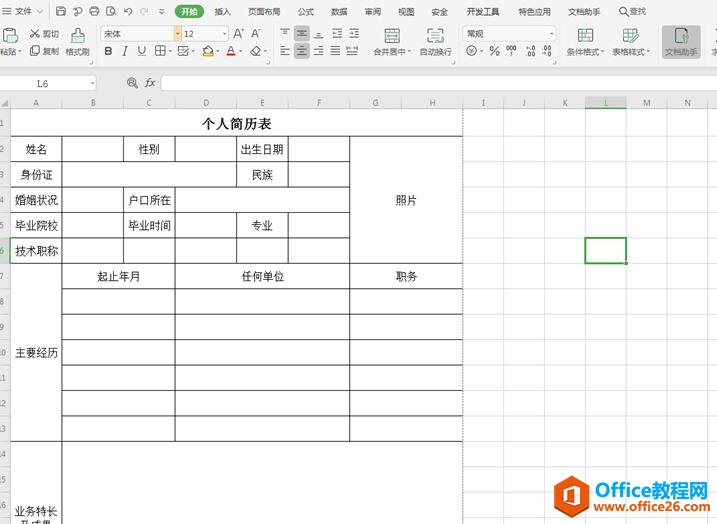Toggle Justify alignment

click(x=335, y=51)
